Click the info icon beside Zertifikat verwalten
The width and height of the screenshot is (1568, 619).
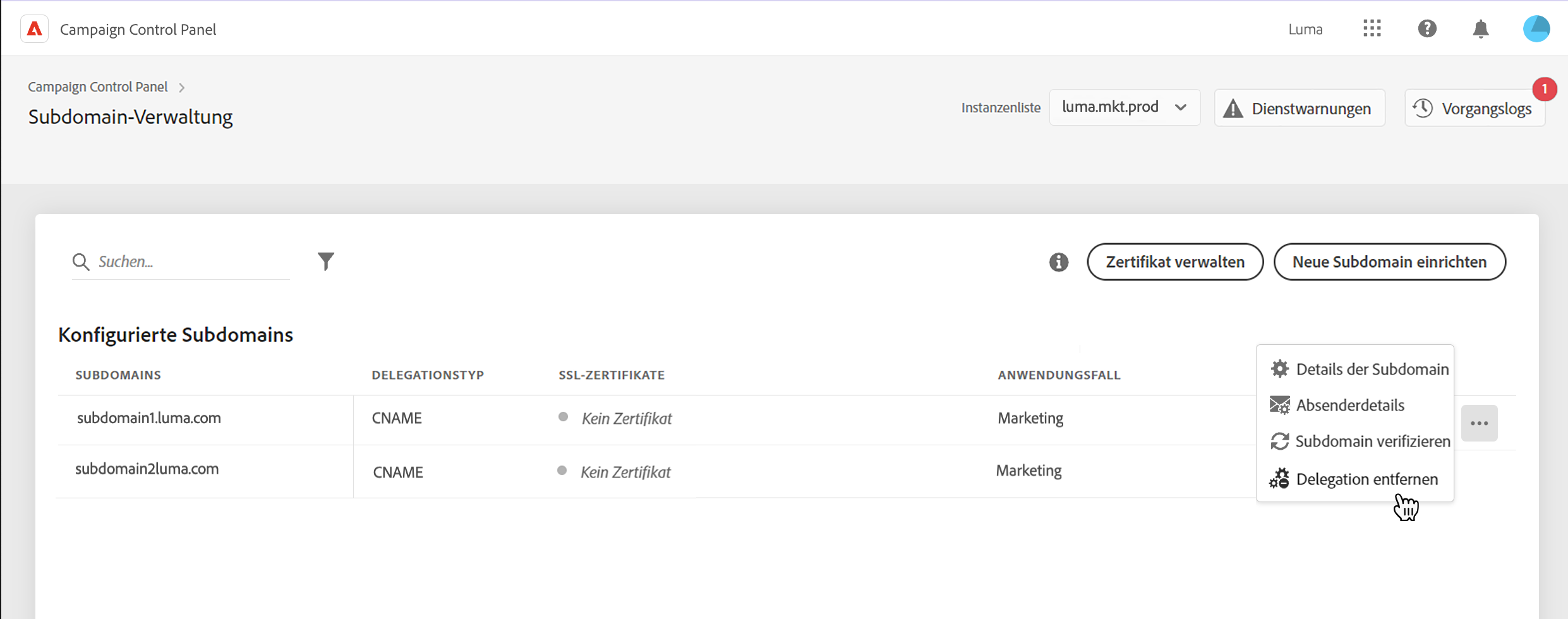coord(1059,262)
